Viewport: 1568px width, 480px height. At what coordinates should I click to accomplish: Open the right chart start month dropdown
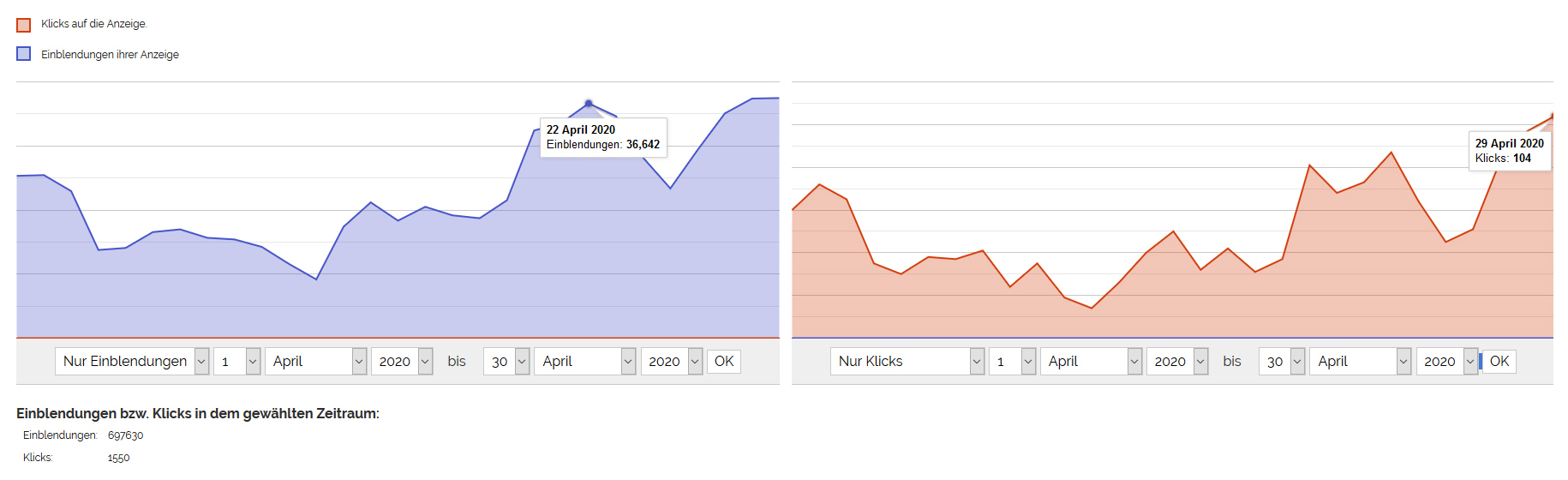(1092, 361)
